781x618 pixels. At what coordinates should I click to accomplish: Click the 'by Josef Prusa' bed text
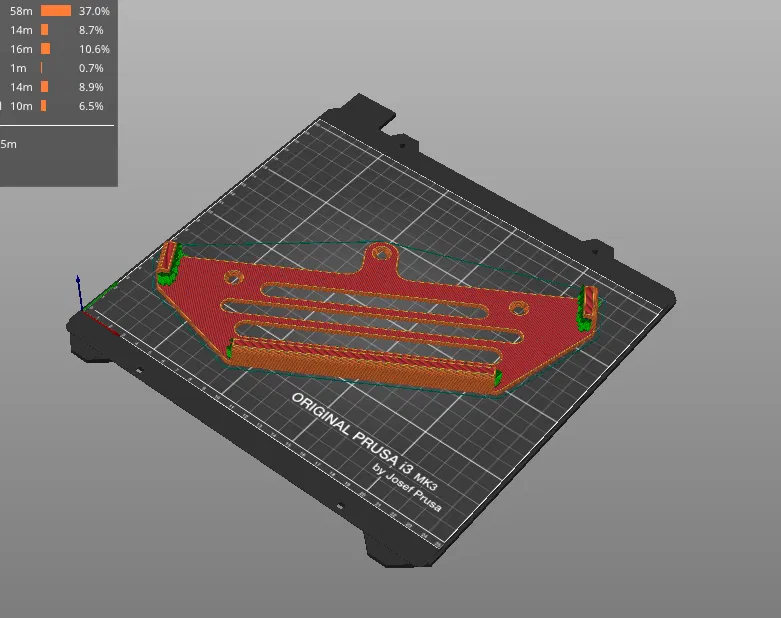point(407,488)
